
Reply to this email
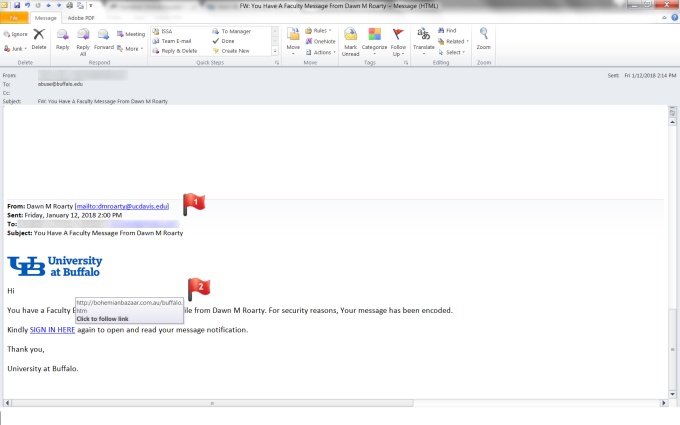click(62, 39)
